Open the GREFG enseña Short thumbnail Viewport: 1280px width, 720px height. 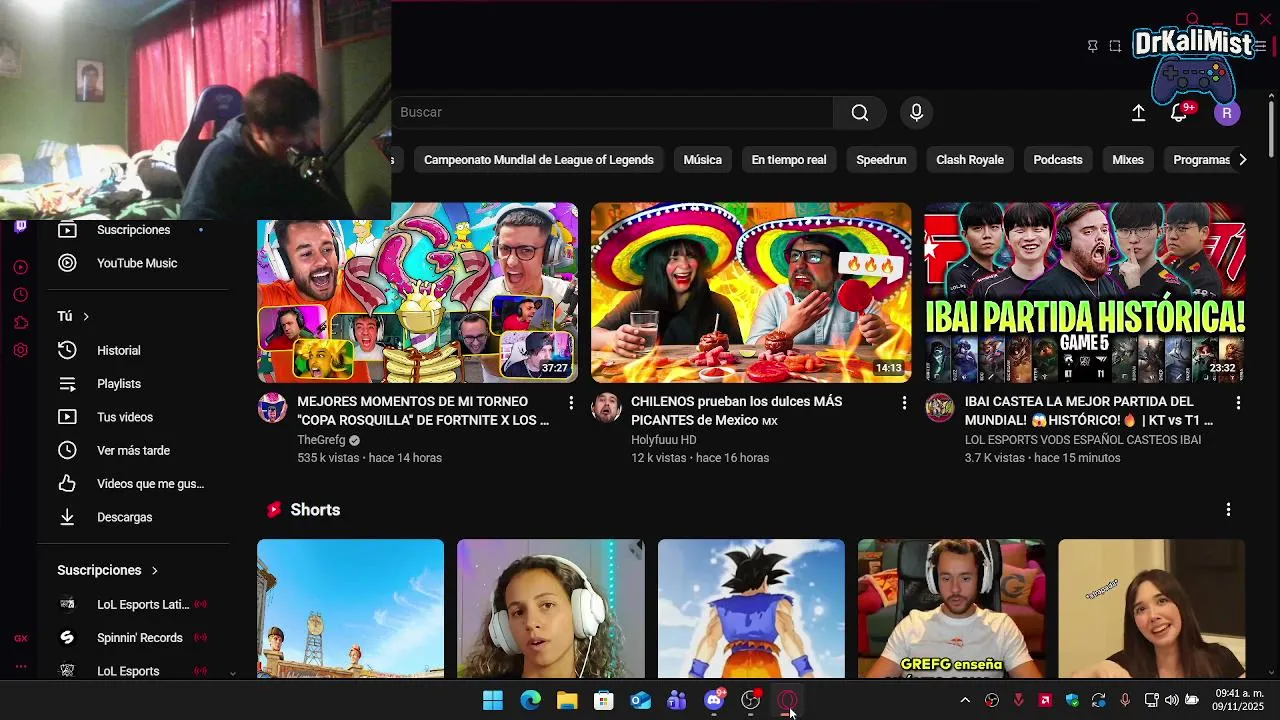click(951, 609)
